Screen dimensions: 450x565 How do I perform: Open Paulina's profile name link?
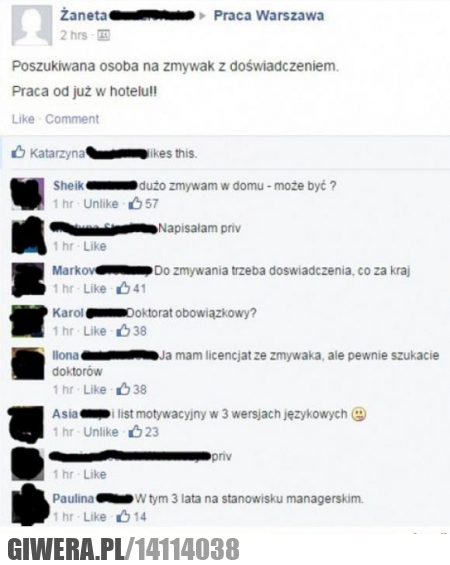[x=73, y=499]
